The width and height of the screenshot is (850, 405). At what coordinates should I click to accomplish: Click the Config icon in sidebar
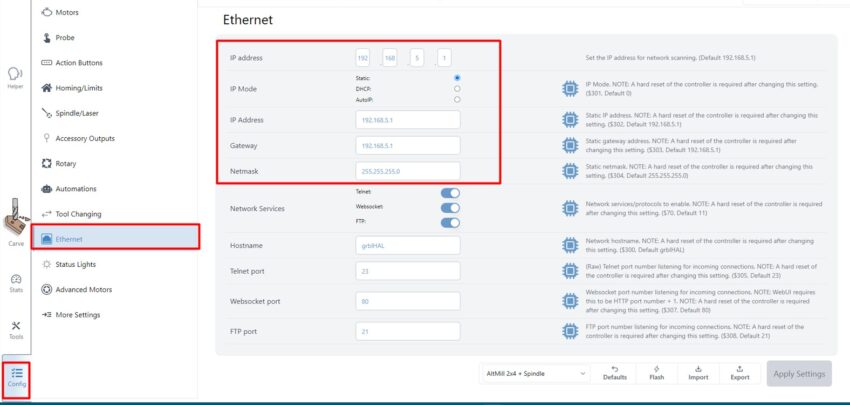[x=16, y=377]
